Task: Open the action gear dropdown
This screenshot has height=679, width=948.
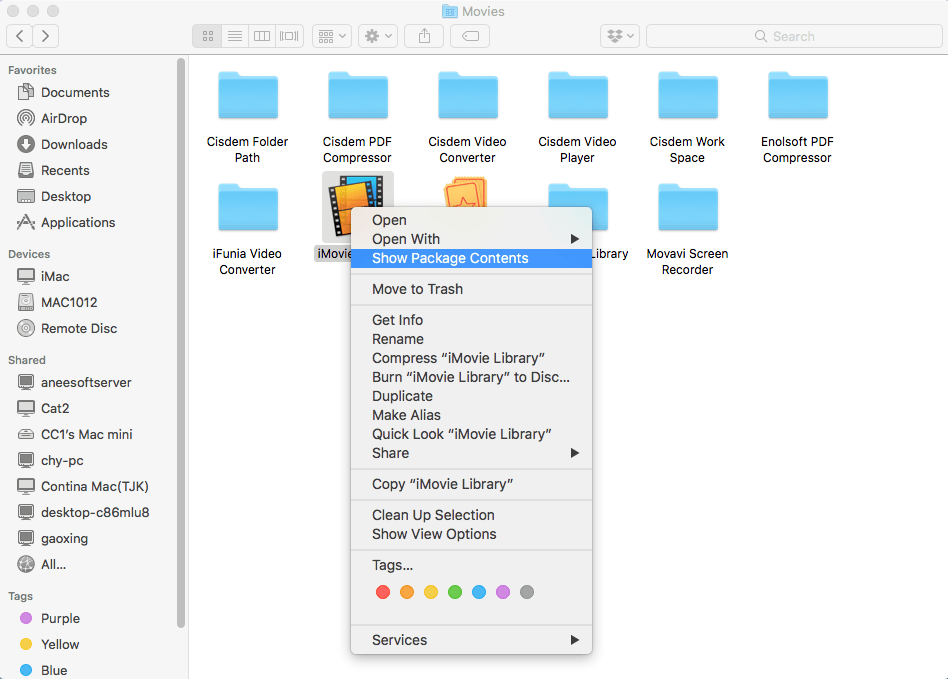Action: pyautogui.click(x=376, y=35)
